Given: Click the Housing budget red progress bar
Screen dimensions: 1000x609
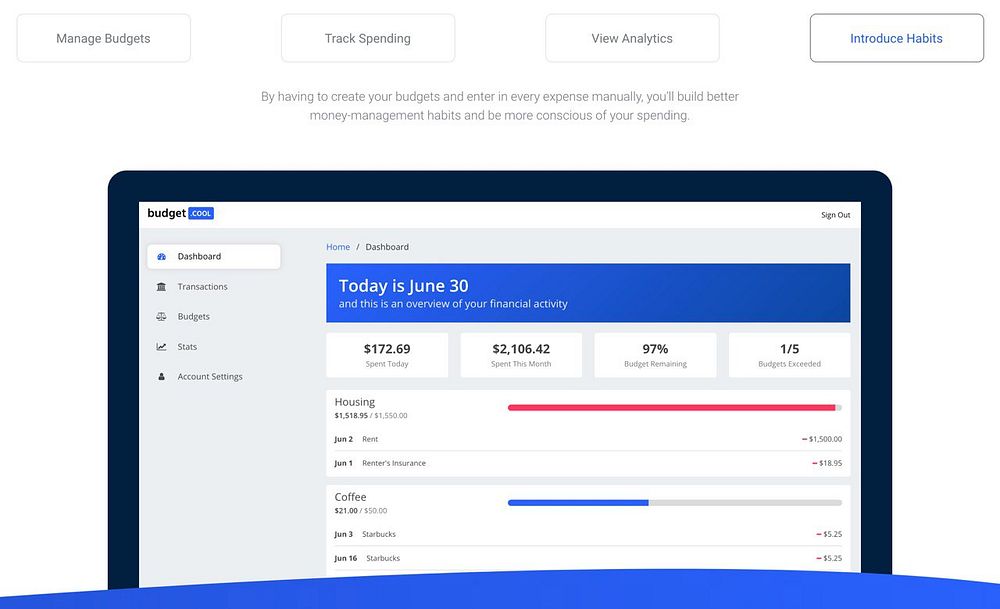Looking at the screenshot, I should click(x=675, y=407).
